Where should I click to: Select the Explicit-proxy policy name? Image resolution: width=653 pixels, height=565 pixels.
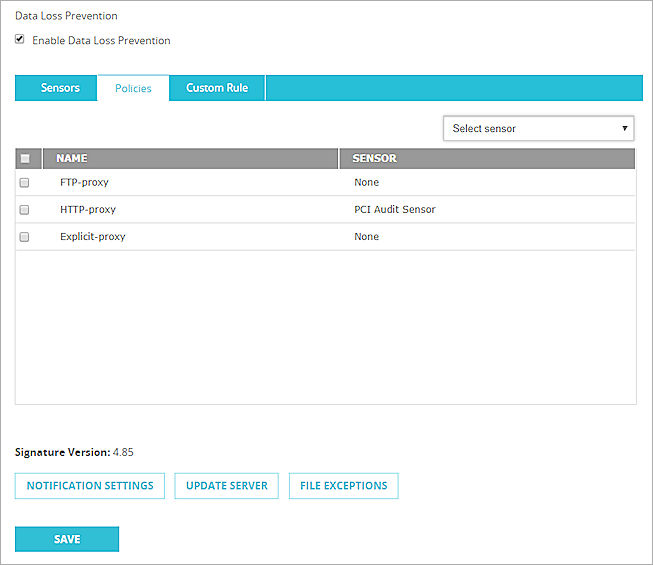[x=92, y=237]
